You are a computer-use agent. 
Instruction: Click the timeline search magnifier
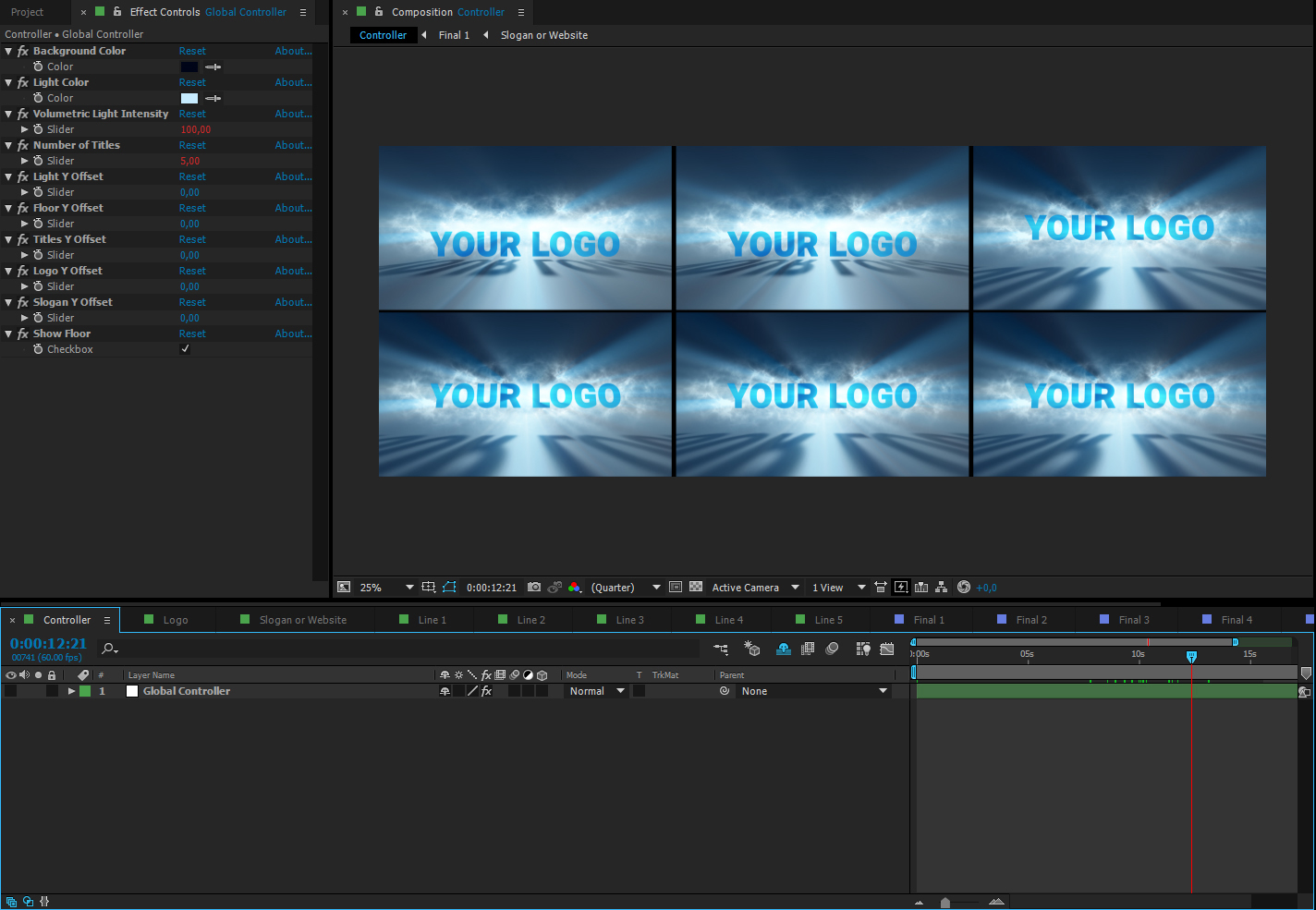point(108,649)
